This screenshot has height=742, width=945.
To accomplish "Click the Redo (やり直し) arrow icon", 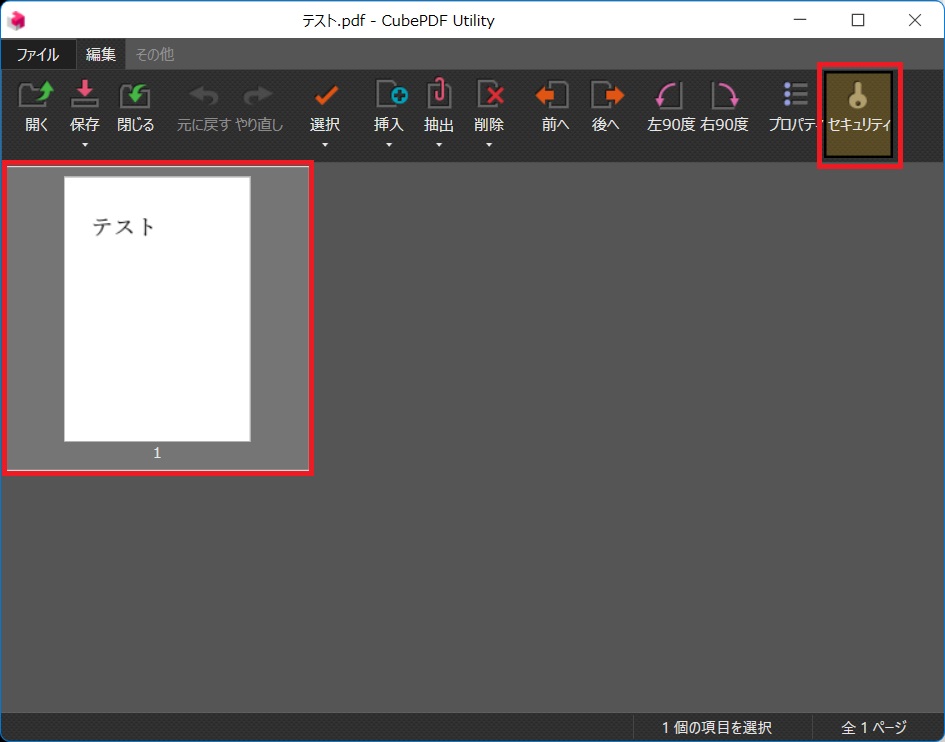I will pos(258,95).
